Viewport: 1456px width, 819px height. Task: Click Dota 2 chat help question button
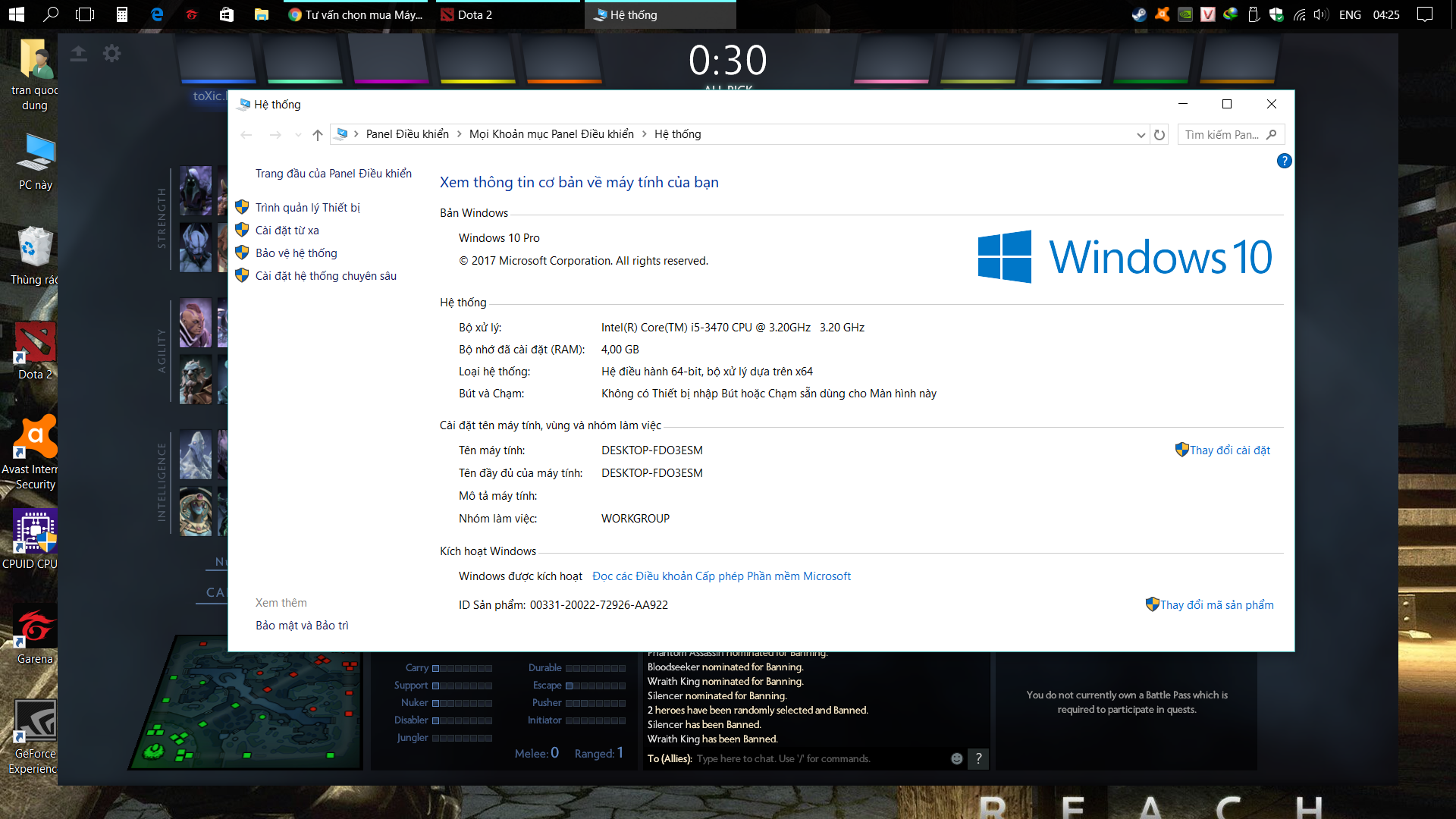(978, 758)
